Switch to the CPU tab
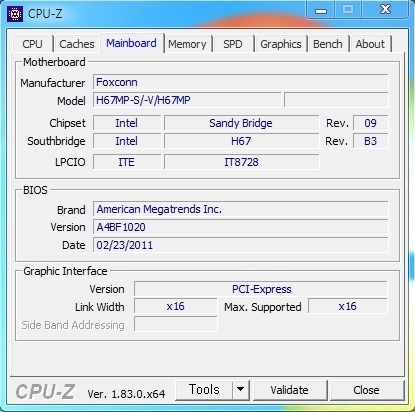Viewport: 415px width, 412px height. 32,44
